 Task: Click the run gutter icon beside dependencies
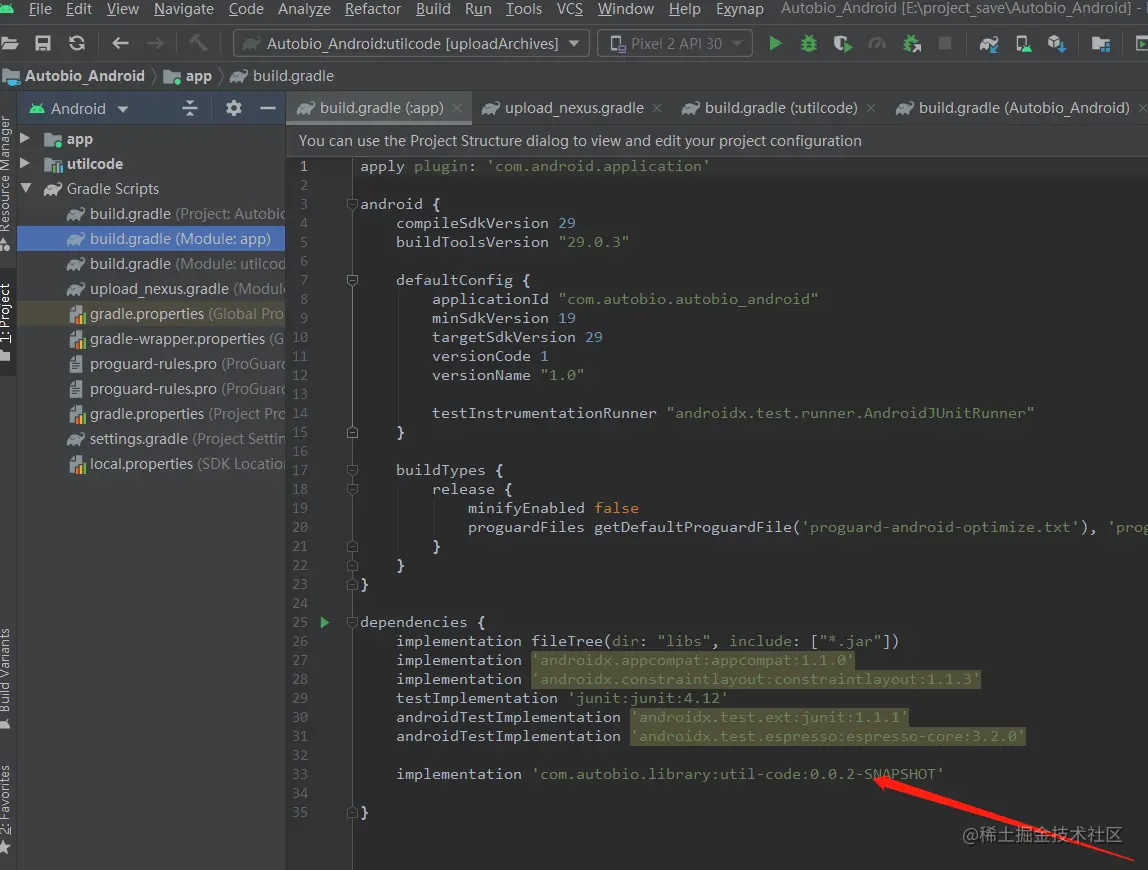pyautogui.click(x=324, y=622)
